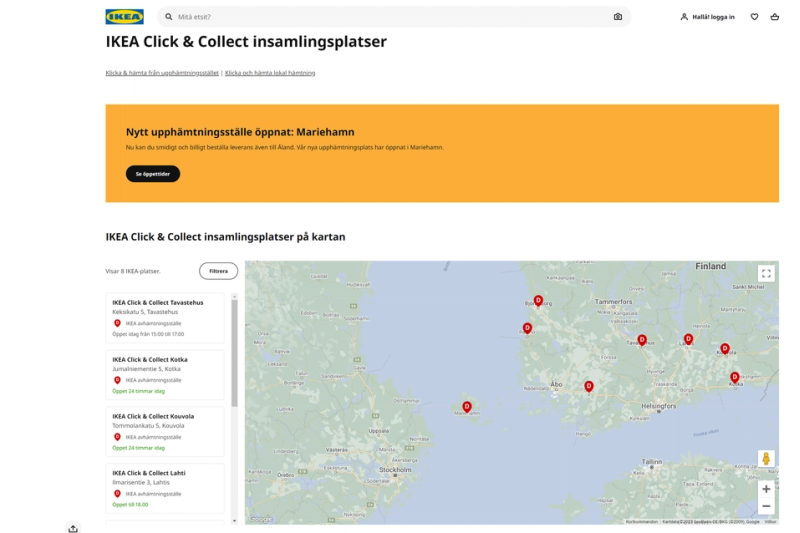
Task: Click the Lahti map marker
Action: (688, 339)
